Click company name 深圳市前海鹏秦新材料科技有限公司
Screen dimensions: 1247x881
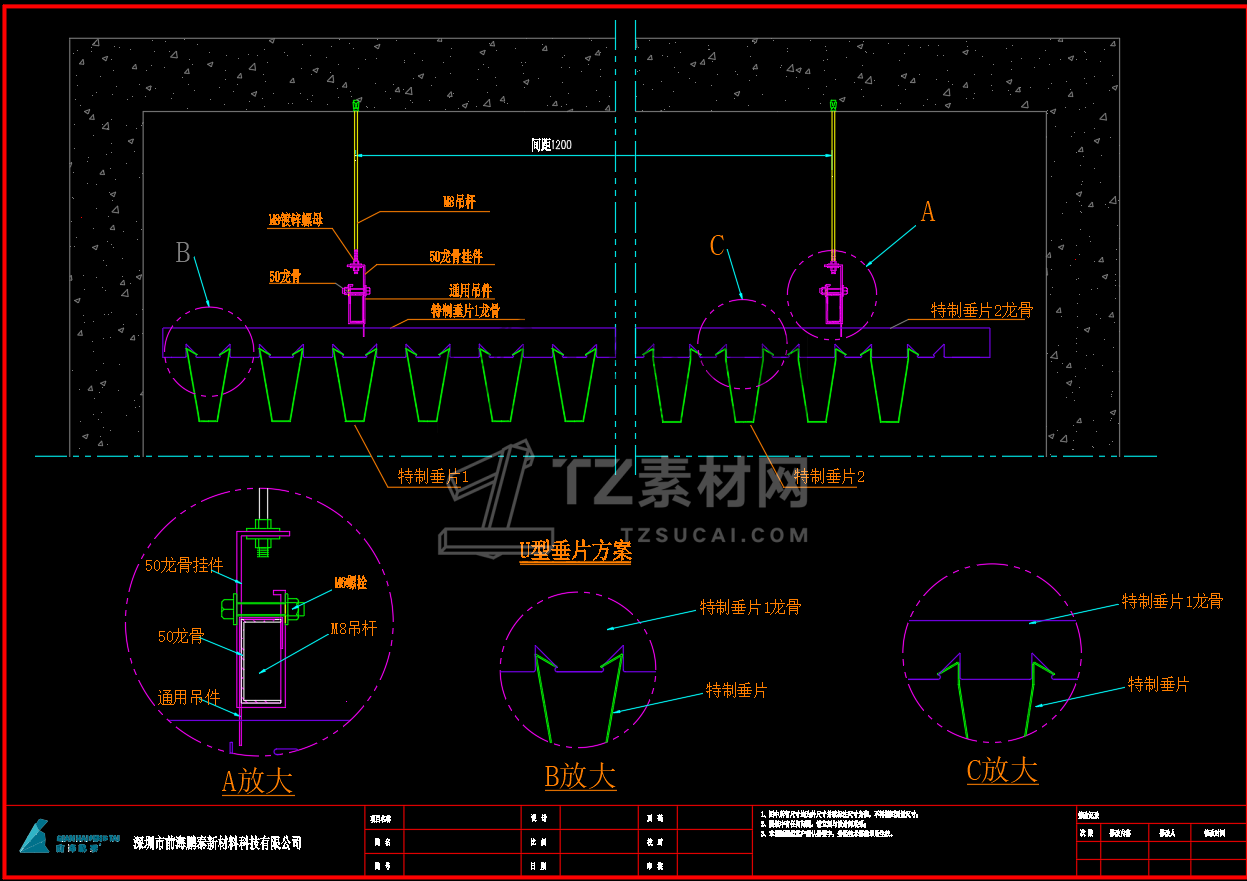pos(217,843)
